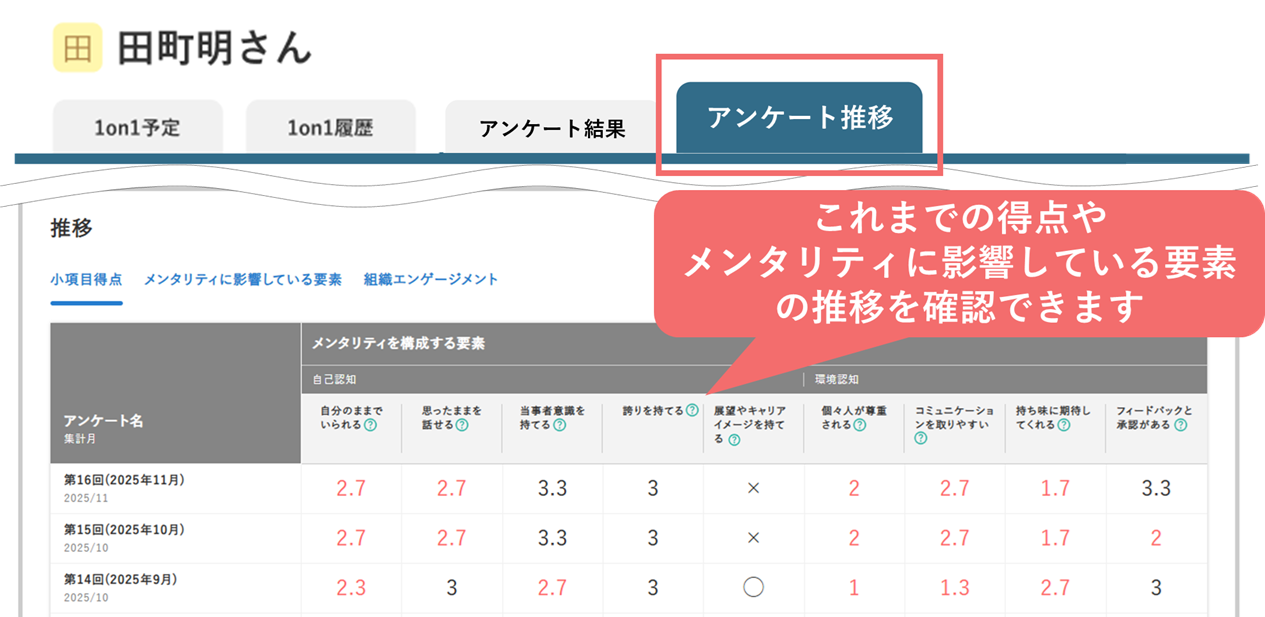Image resolution: width=1265 pixels, height=617 pixels.
Task: Click 第15回 score 3 for 誇りを持てる
Action: tap(652, 538)
